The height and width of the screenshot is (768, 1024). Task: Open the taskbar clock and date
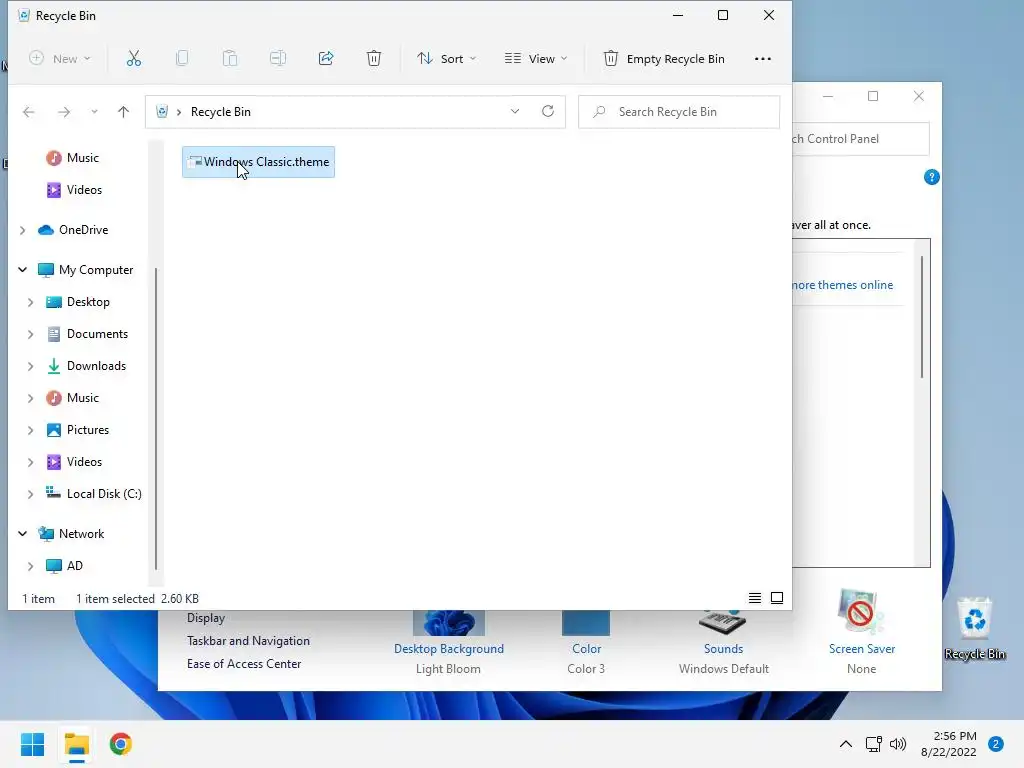tap(949, 744)
